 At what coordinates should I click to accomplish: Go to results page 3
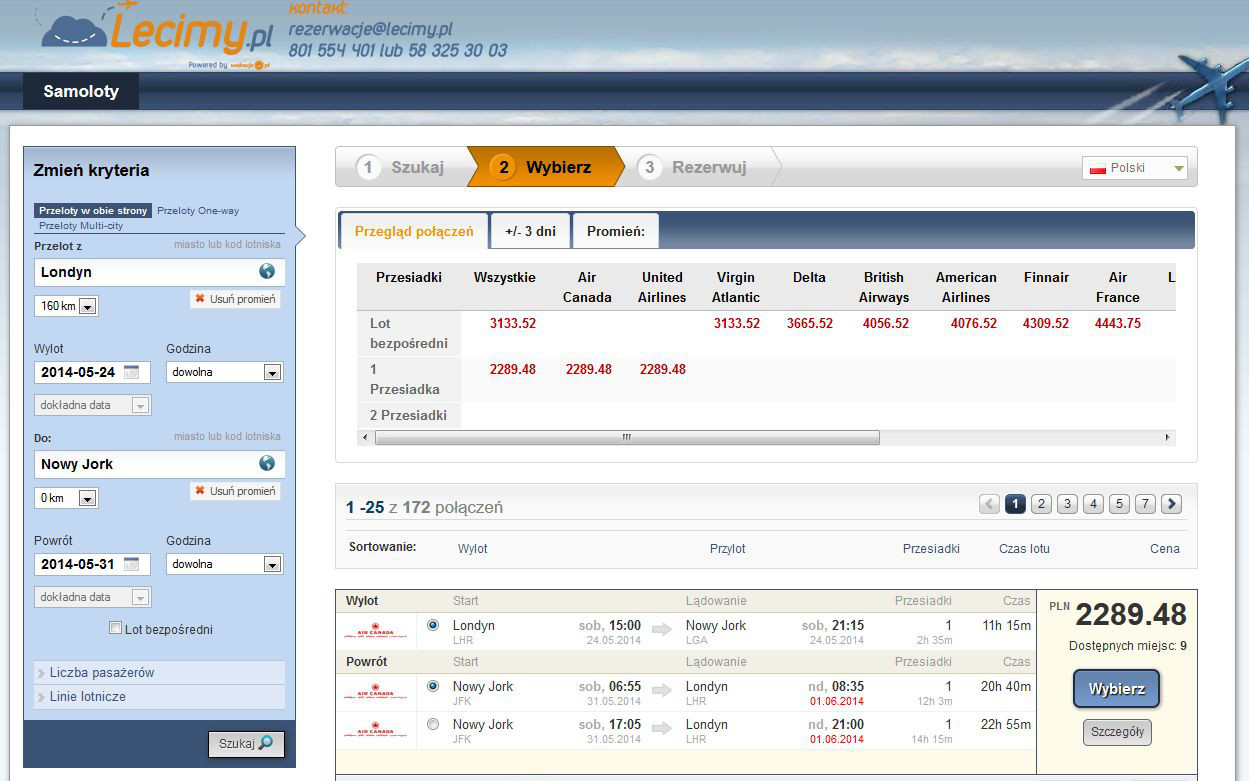click(1067, 504)
